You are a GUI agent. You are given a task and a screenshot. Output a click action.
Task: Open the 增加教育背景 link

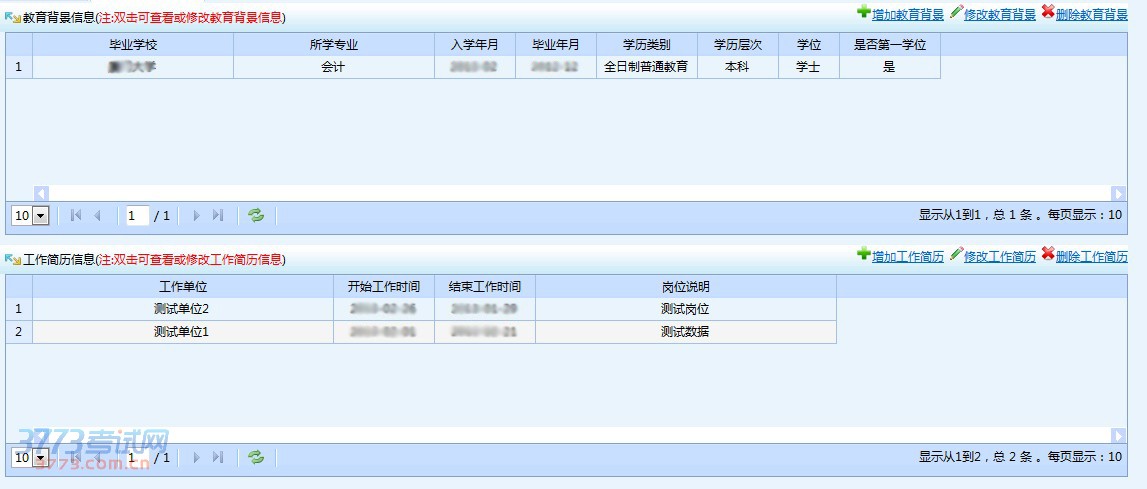click(907, 15)
